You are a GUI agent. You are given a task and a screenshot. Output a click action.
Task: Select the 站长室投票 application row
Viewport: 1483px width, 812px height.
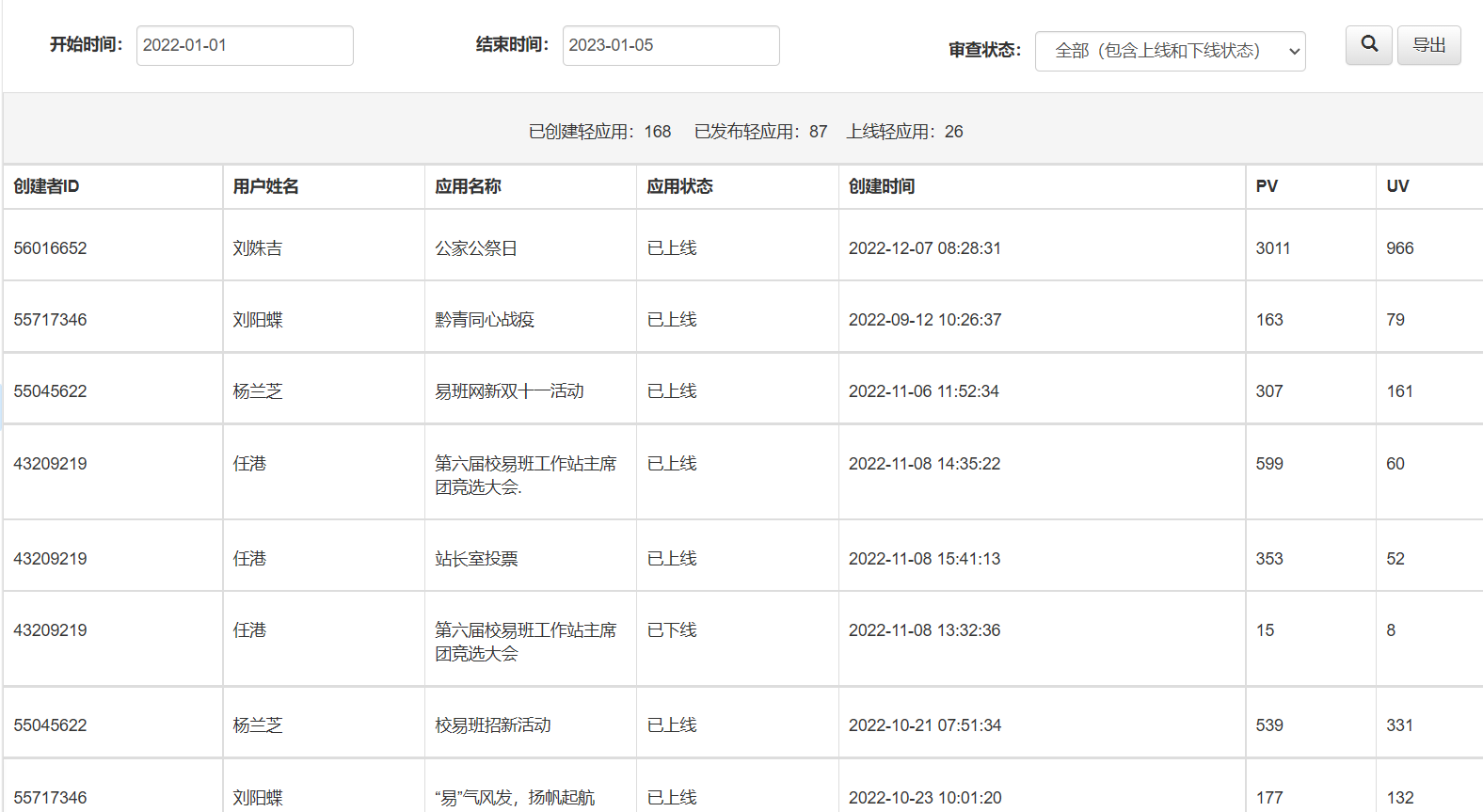pyautogui.click(x=476, y=559)
